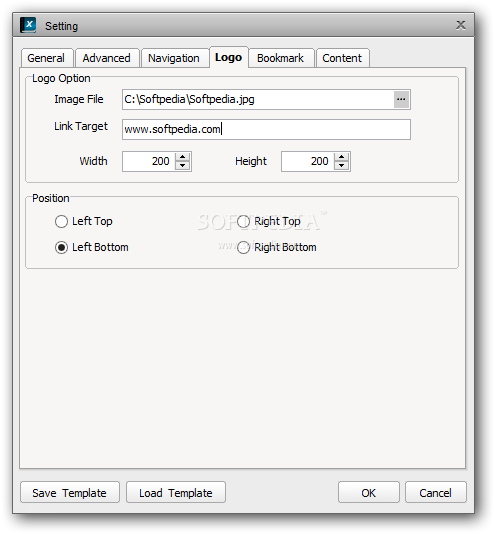Screen dimensions: 495x534
Task: Go to the Navigation tab
Action: pyautogui.click(x=174, y=58)
